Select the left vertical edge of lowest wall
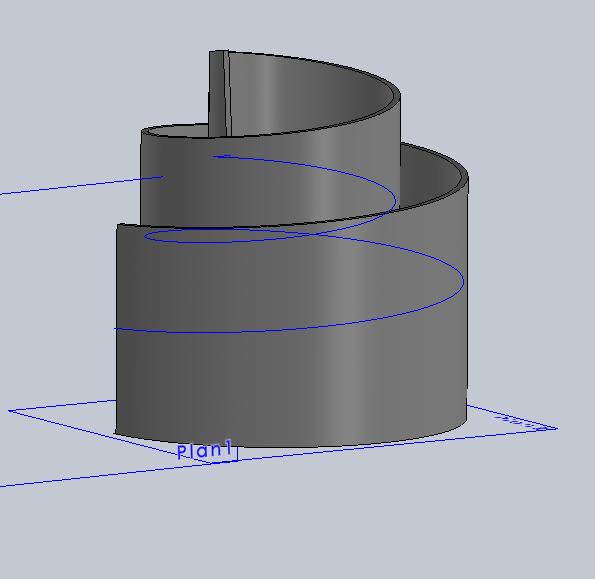595x579 pixels. pos(116,329)
